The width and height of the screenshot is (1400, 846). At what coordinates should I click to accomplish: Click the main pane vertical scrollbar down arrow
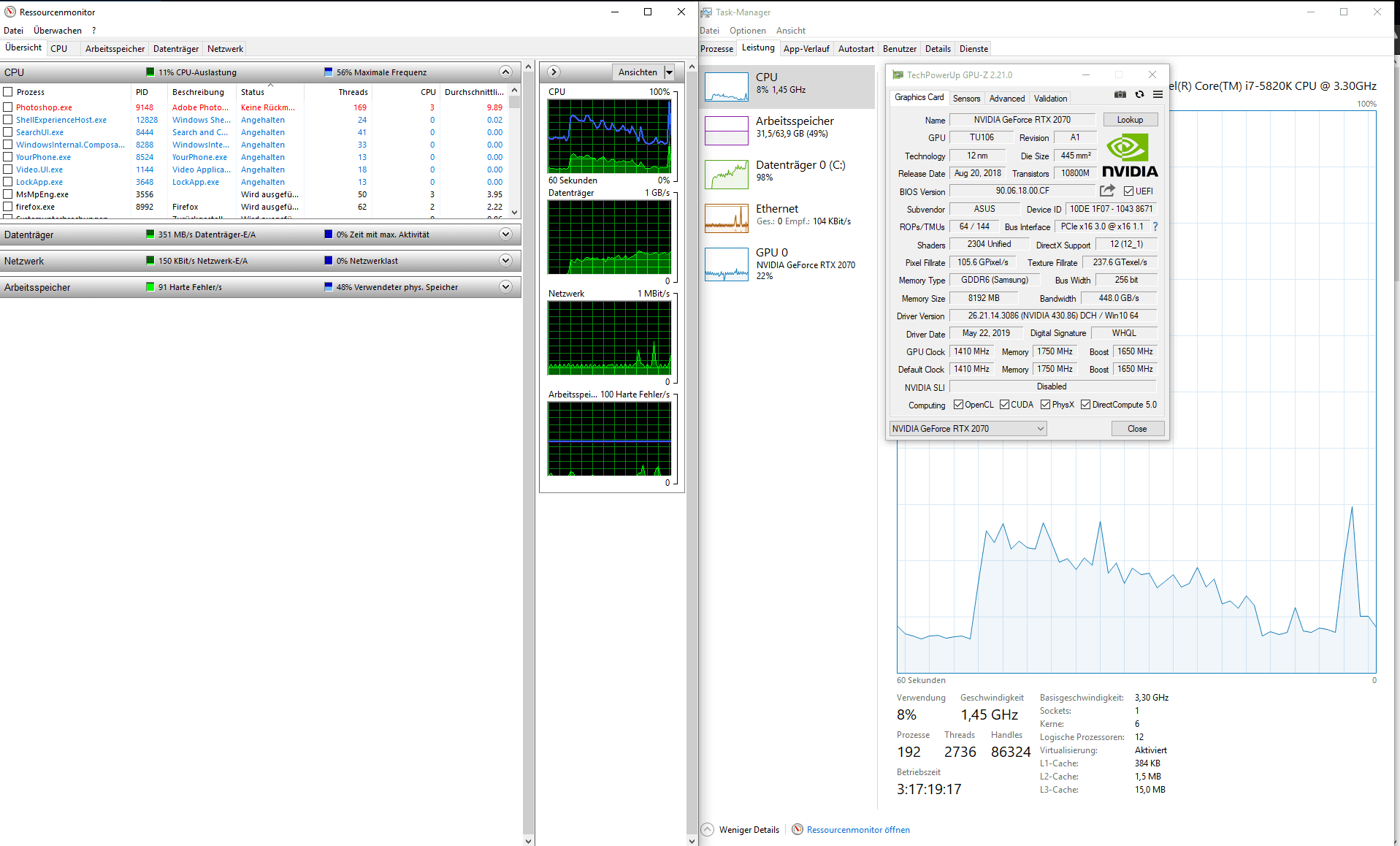(529, 840)
